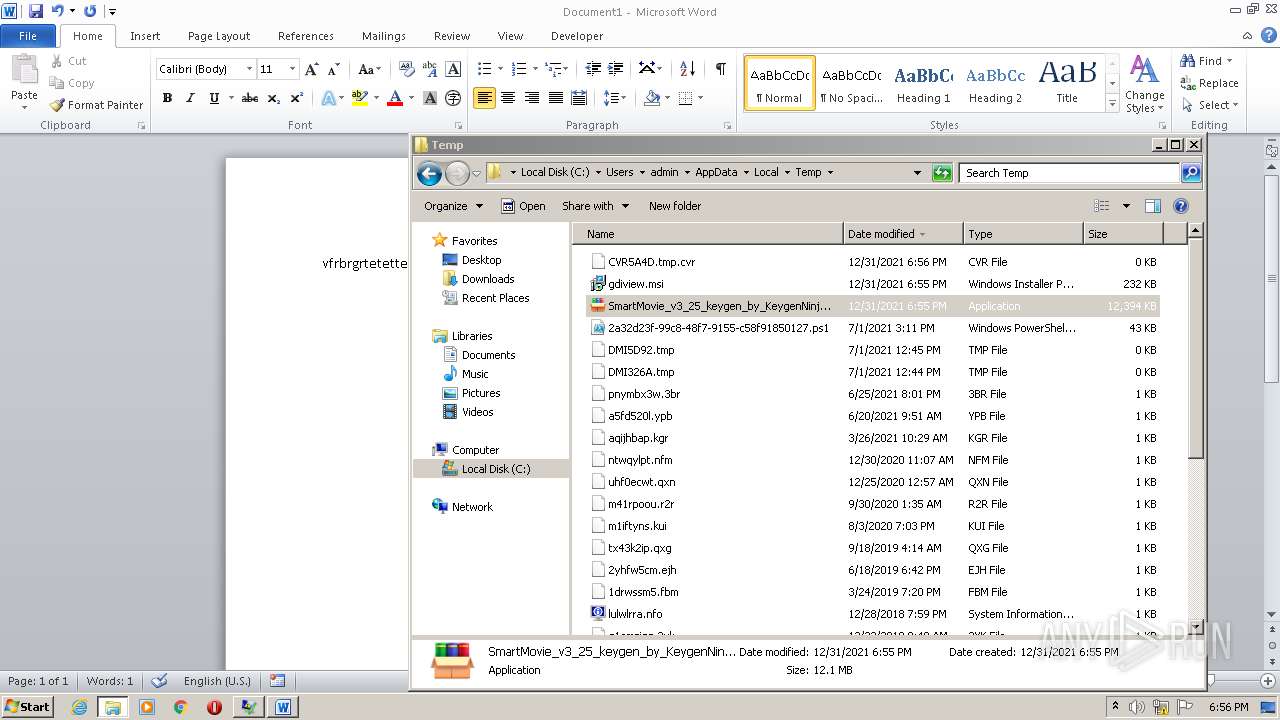Click the Text Effects icon

tap(328, 98)
